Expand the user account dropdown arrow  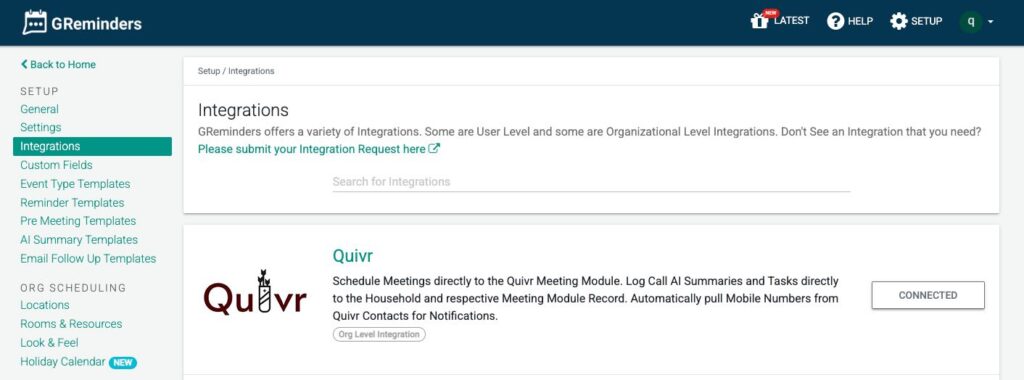(x=991, y=22)
